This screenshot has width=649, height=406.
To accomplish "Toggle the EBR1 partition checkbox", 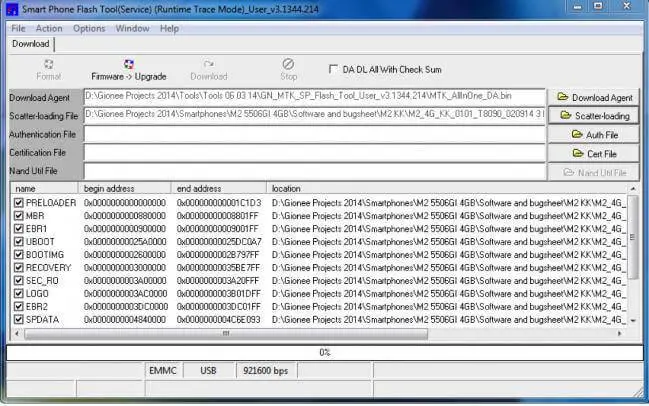I will click(x=19, y=228).
